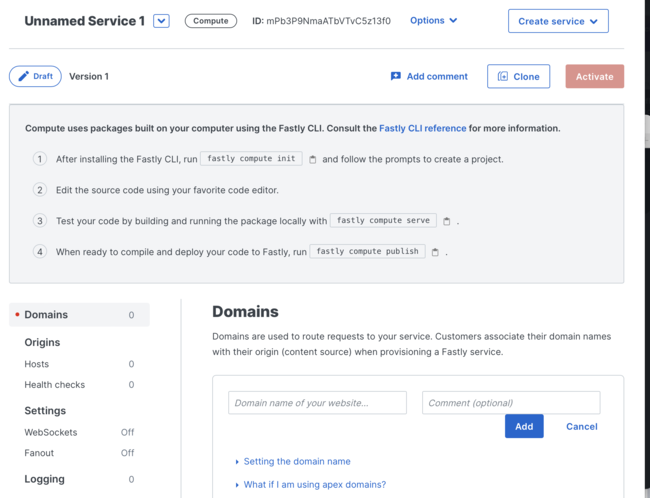The width and height of the screenshot is (650, 498).
Task: Open the Options menu
Action: coord(433,20)
